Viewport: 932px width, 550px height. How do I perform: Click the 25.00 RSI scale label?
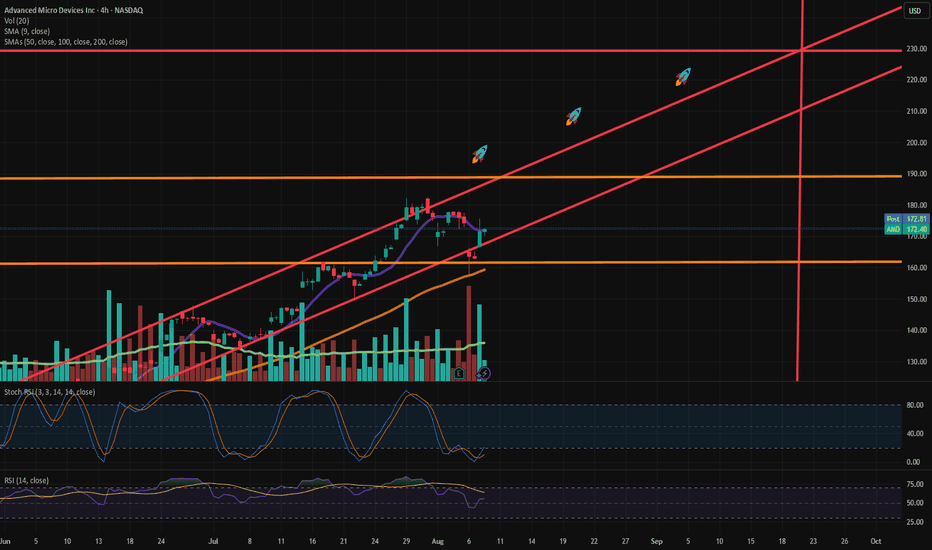[915, 522]
